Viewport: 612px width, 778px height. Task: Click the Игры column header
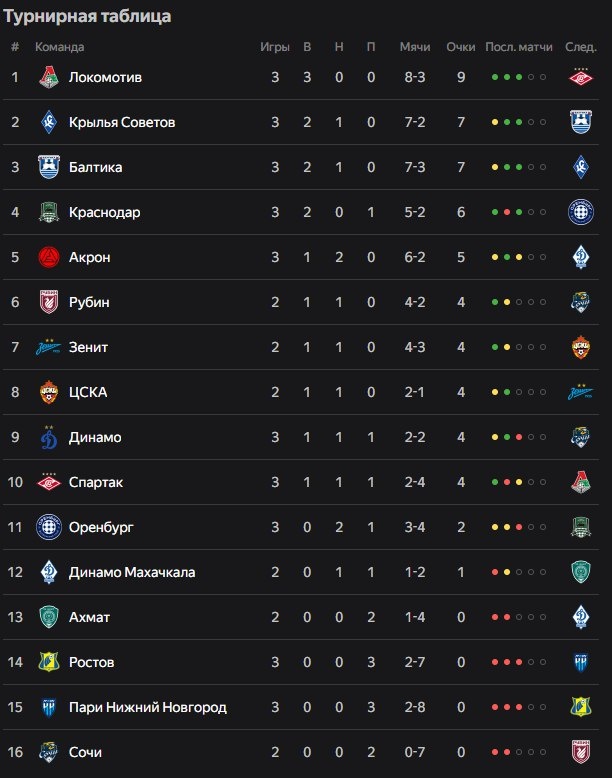[x=275, y=47]
